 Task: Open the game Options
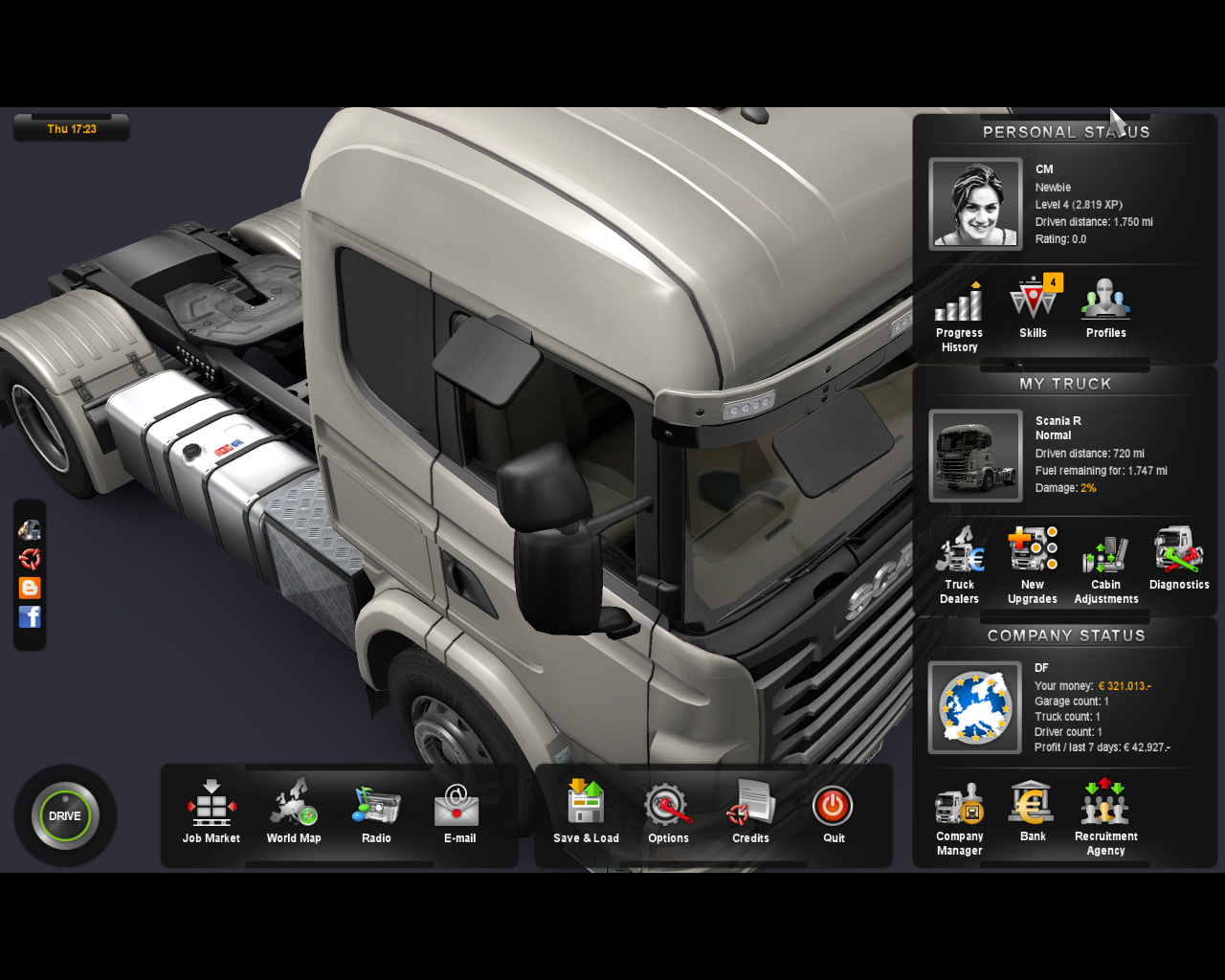pyautogui.click(x=668, y=812)
